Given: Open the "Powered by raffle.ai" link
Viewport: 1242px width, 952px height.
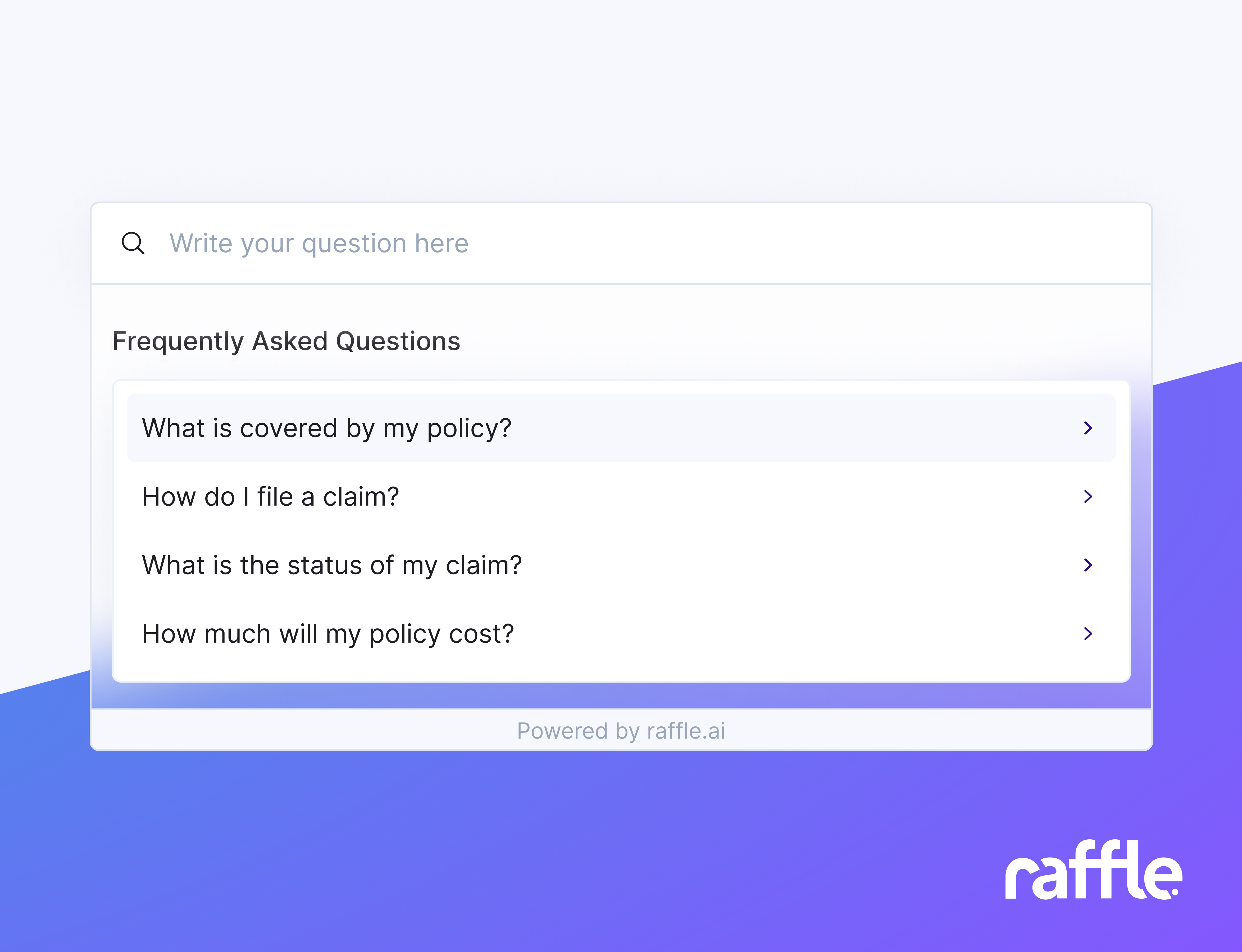Looking at the screenshot, I should point(622,730).
